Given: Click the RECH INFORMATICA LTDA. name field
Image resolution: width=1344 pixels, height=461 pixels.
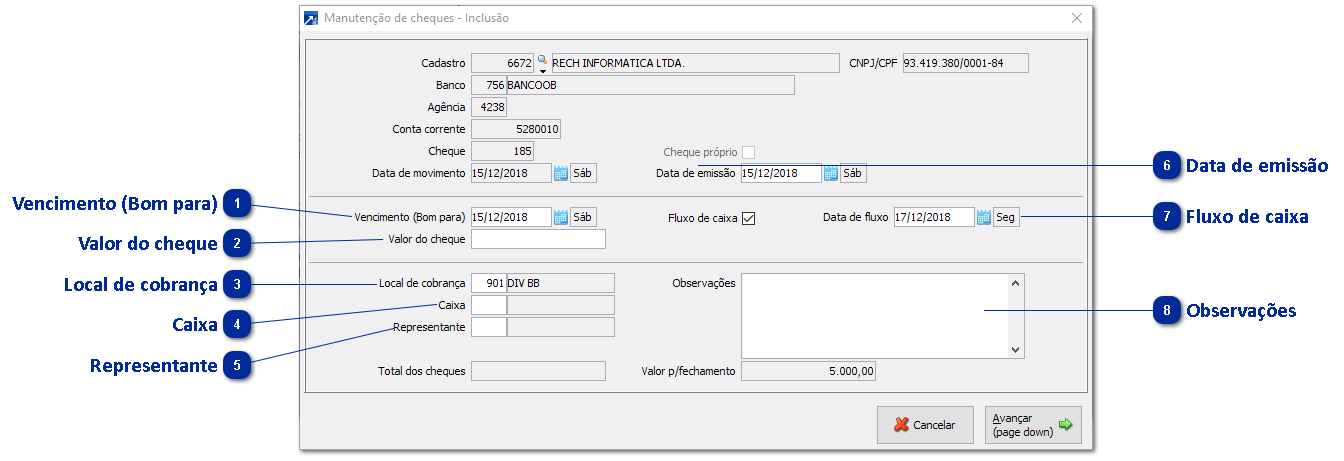Looking at the screenshot, I should [695, 63].
